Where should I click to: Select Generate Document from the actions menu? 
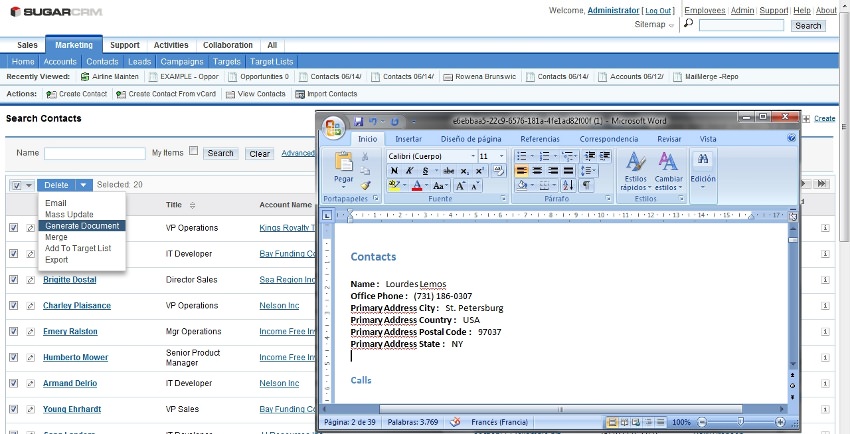tap(82, 226)
